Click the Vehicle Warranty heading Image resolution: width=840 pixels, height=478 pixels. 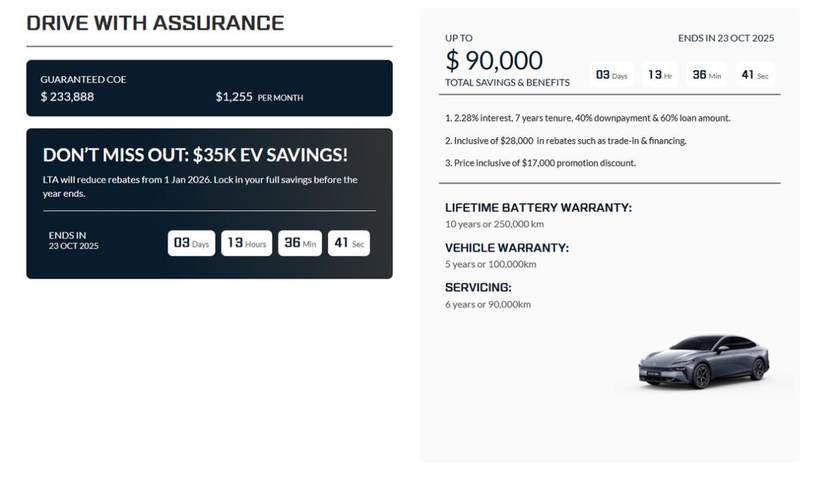pos(506,247)
